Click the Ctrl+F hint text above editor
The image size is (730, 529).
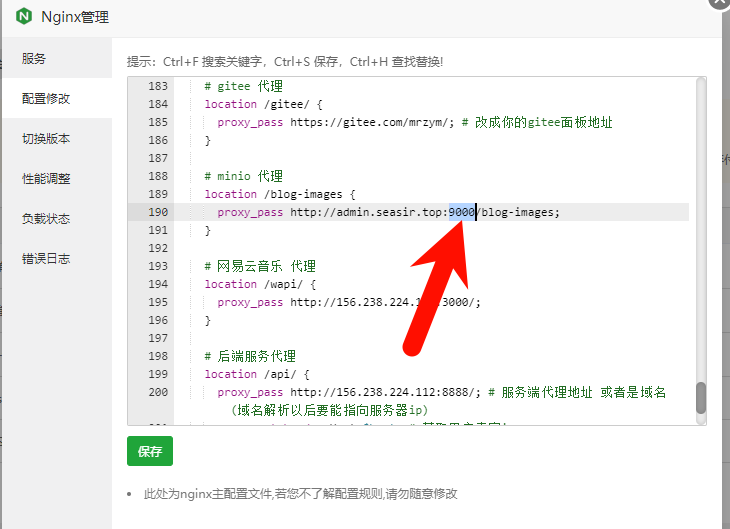coord(284,62)
